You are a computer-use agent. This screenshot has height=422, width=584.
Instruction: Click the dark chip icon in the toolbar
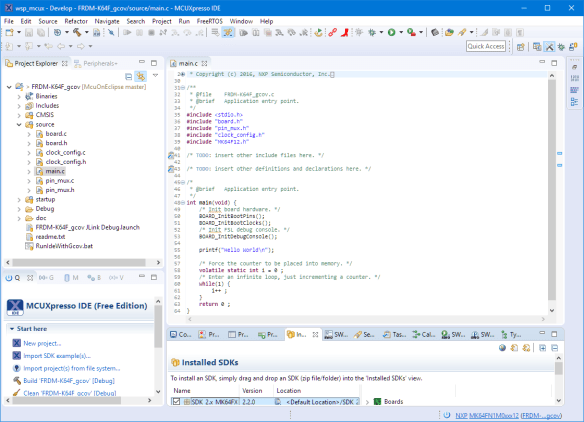(435, 32)
